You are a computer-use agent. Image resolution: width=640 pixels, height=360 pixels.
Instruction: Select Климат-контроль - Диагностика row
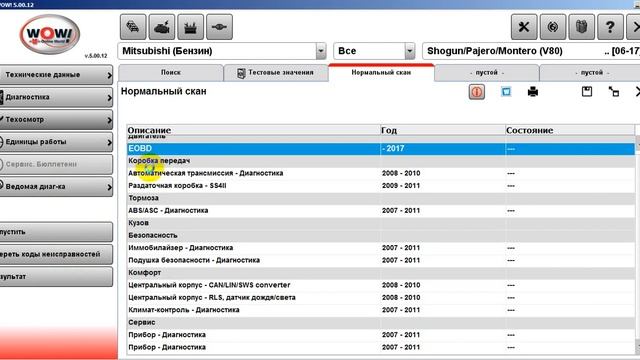(380, 310)
